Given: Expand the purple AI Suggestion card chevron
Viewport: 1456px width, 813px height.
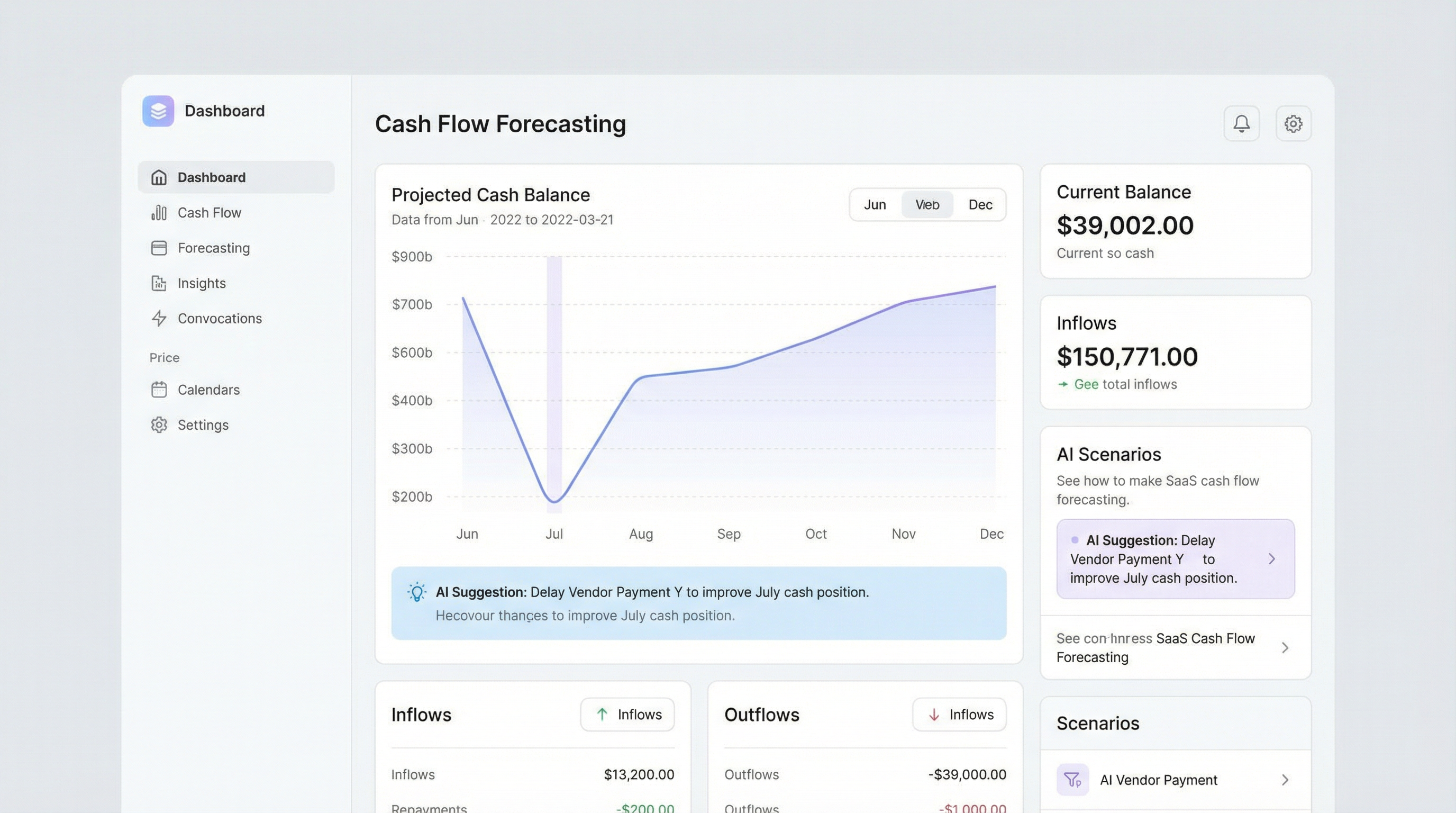Looking at the screenshot, I should (x=1272, y=558).
